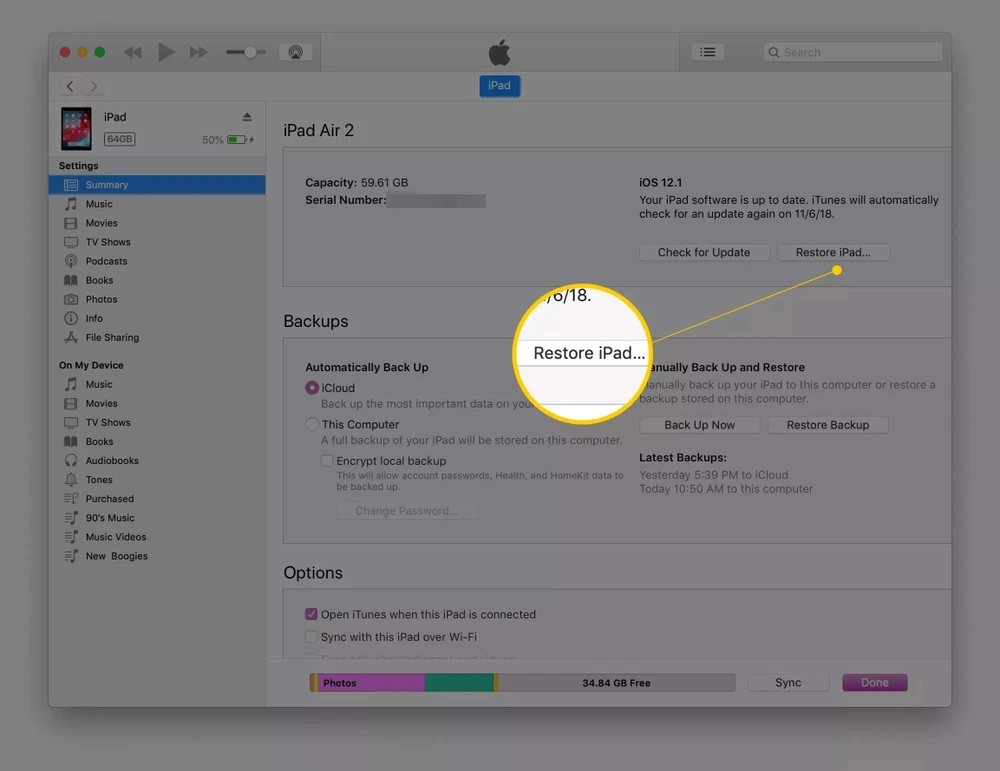Enable Encrypt local backup checkbox
Viewport: 1000px width, 771px height.
(x=327, y=460)
